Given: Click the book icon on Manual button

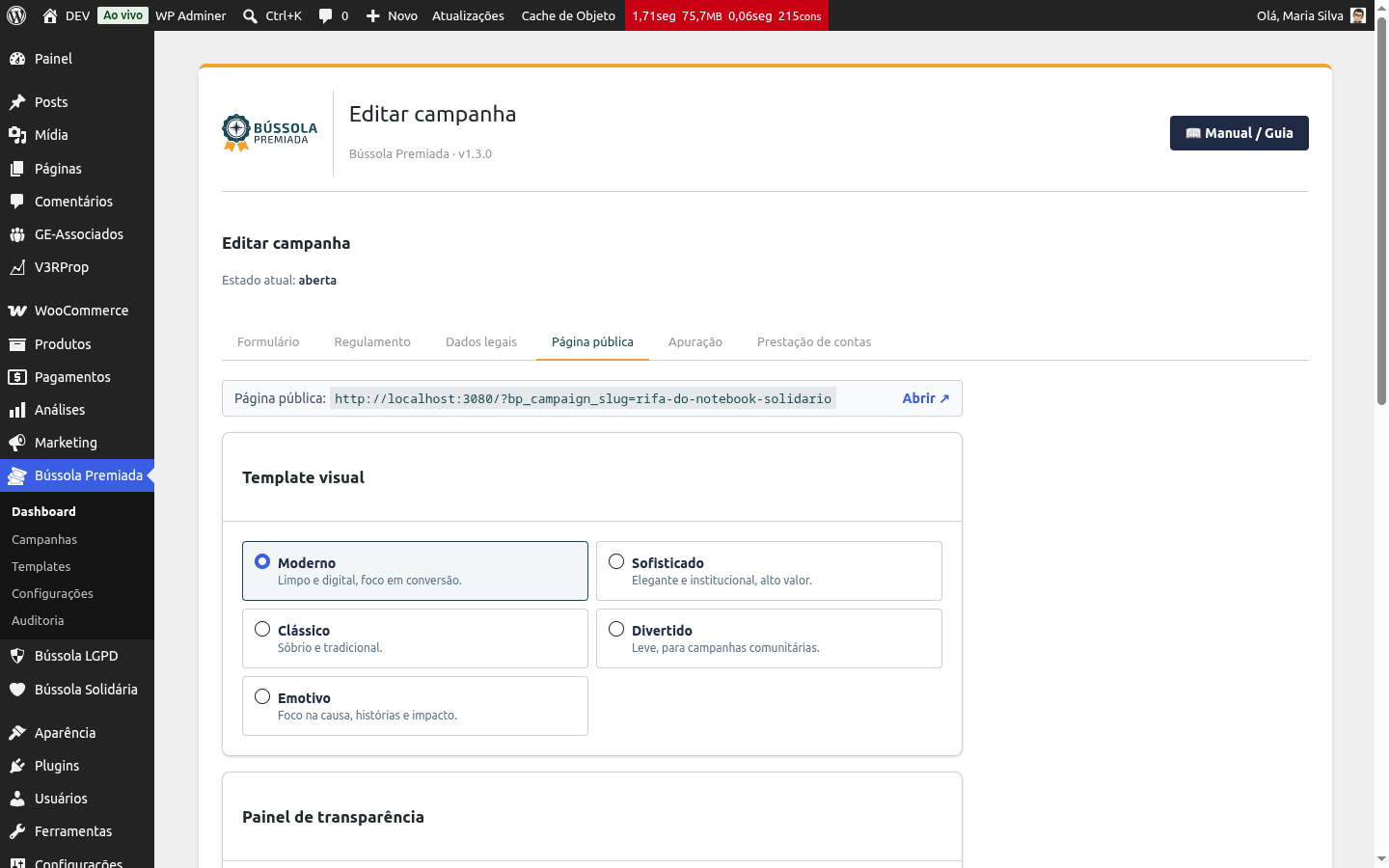Looking at the screenshot, I should coord(1193,133).
